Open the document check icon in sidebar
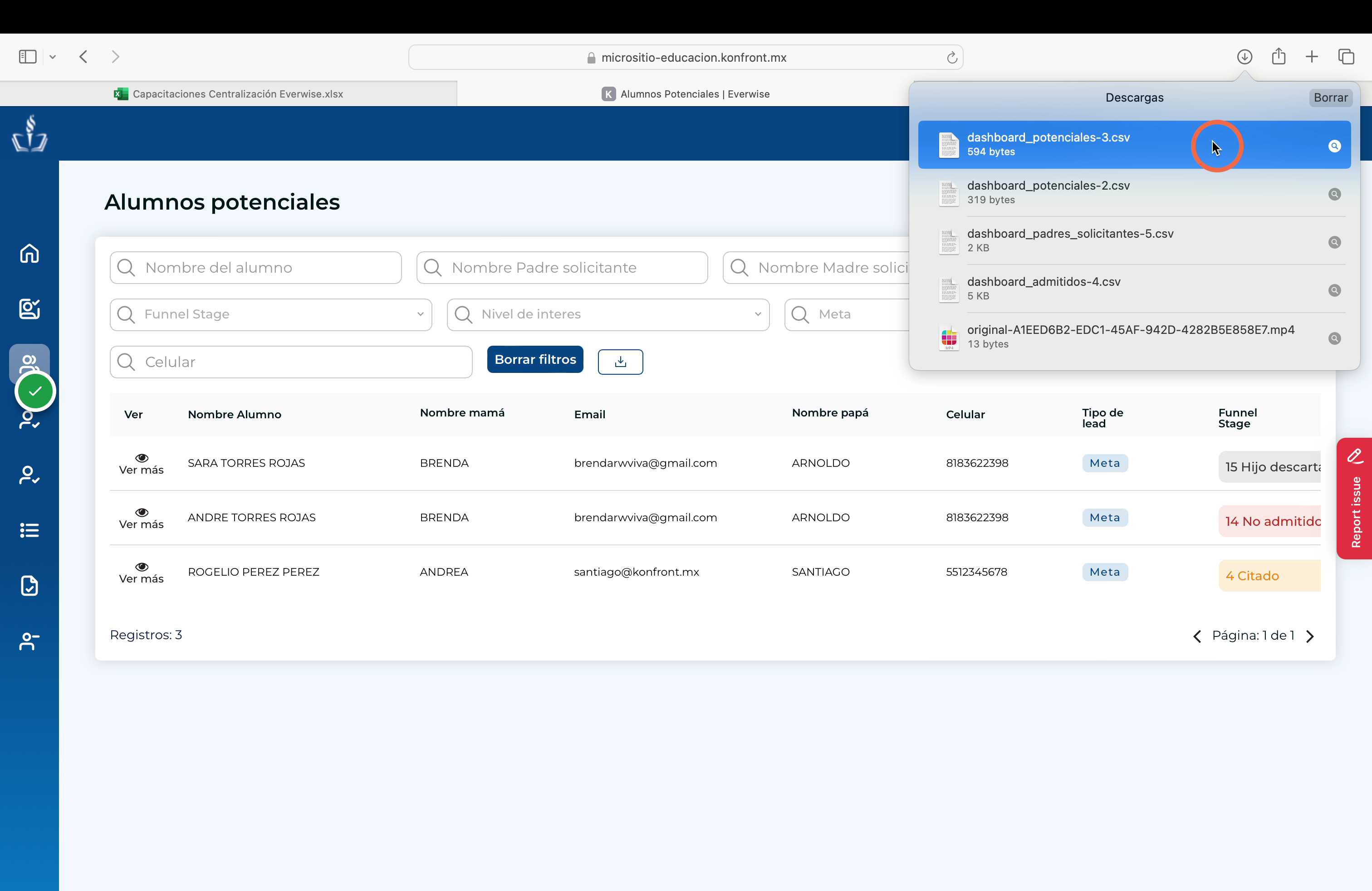Screen dimensions: 1372x891 pyautogui.click(x=29, y=586)
